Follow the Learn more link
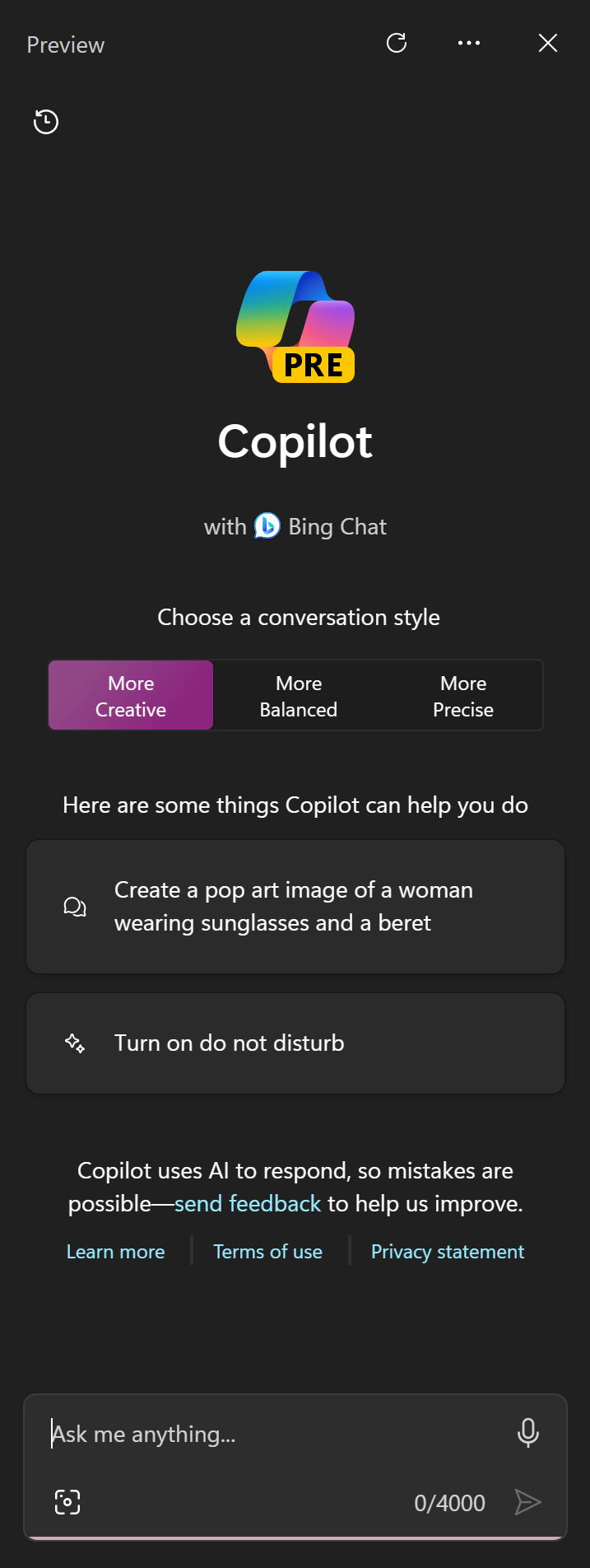The height and width of the screenshot is (1568, 590). (x=116, y=1252)
